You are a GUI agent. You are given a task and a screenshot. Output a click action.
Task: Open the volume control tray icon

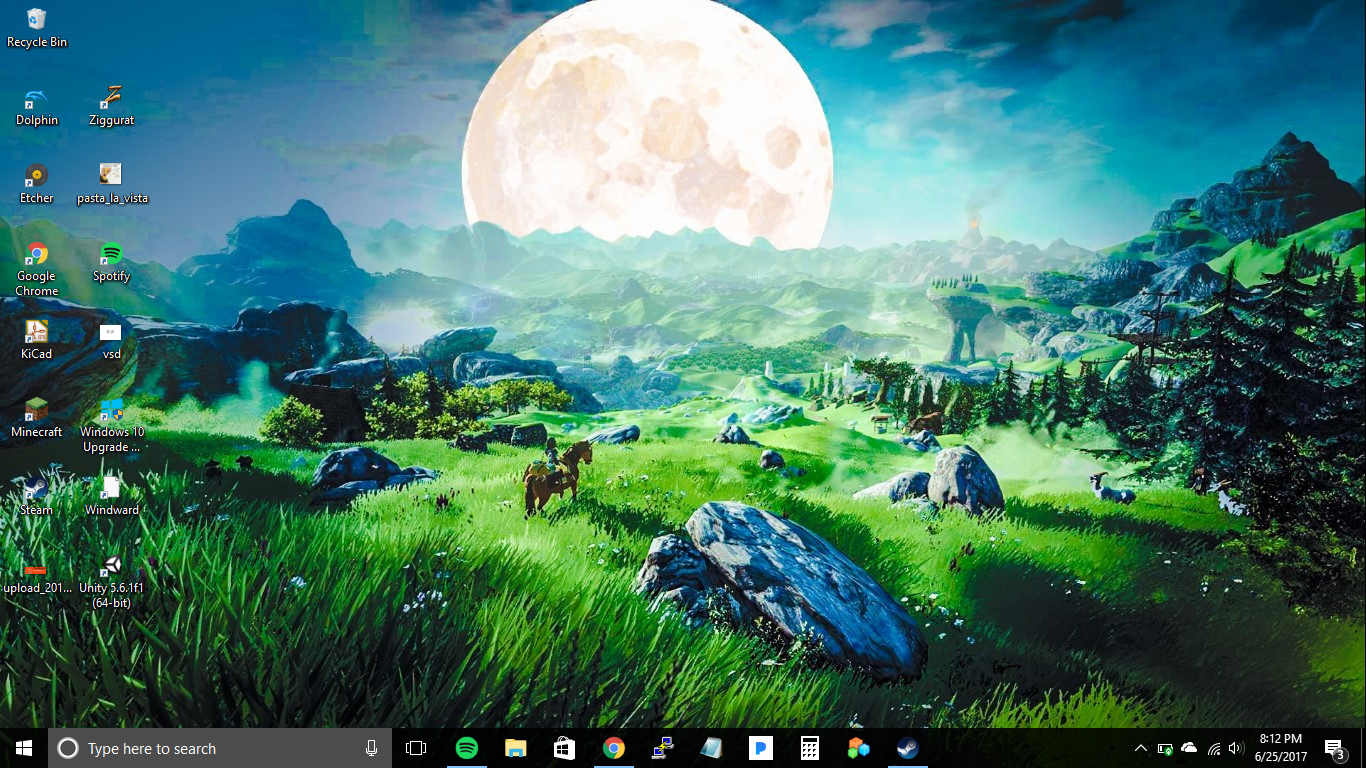(1236, 748)
